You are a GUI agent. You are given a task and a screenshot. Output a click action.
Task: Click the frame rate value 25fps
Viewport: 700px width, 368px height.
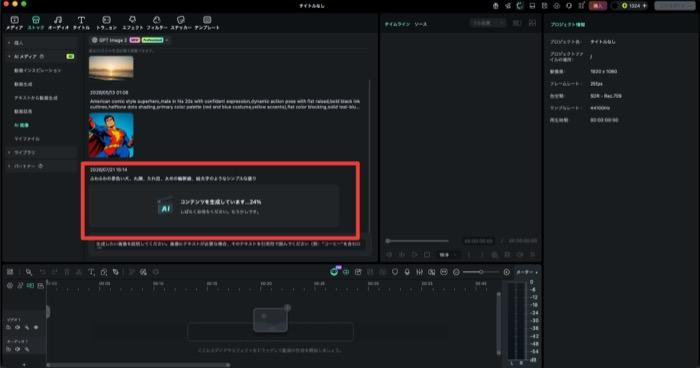point(596,84)
